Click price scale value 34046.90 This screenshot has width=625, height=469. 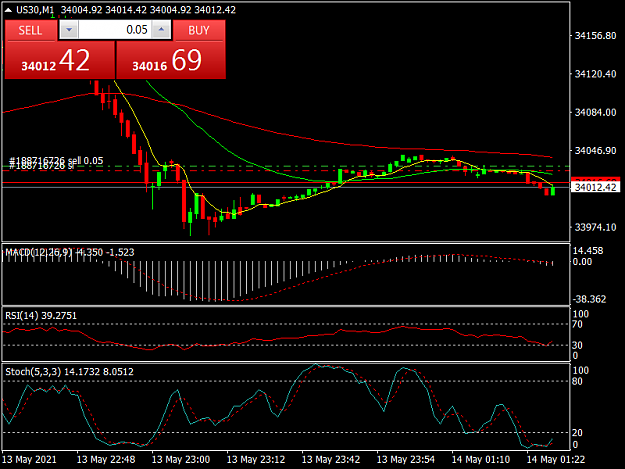(596, 151)
